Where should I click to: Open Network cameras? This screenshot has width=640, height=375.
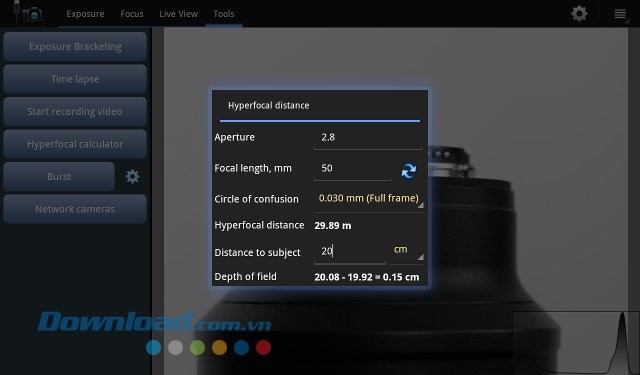75,209
